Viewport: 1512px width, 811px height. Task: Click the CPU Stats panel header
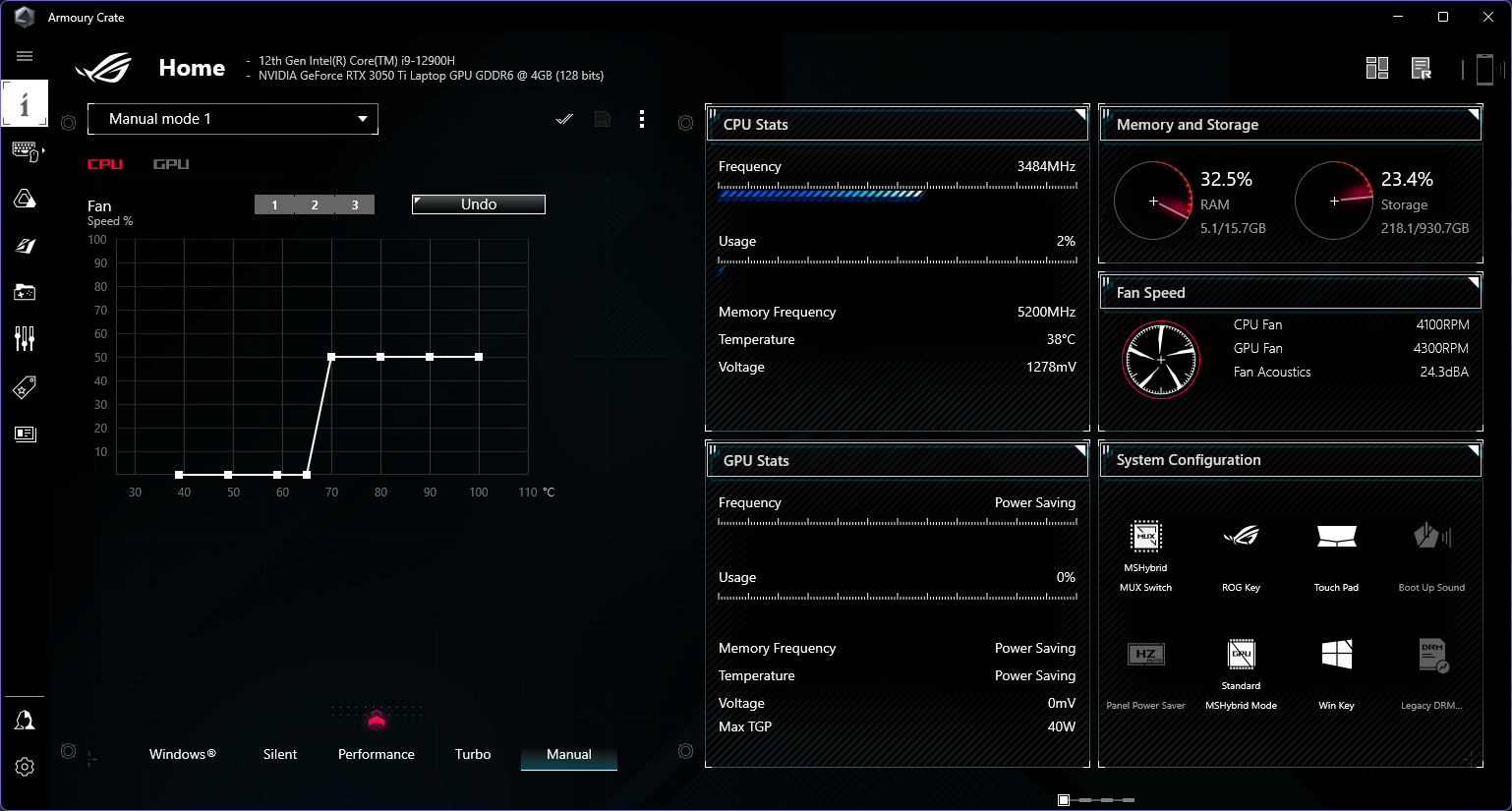(897, 125)
